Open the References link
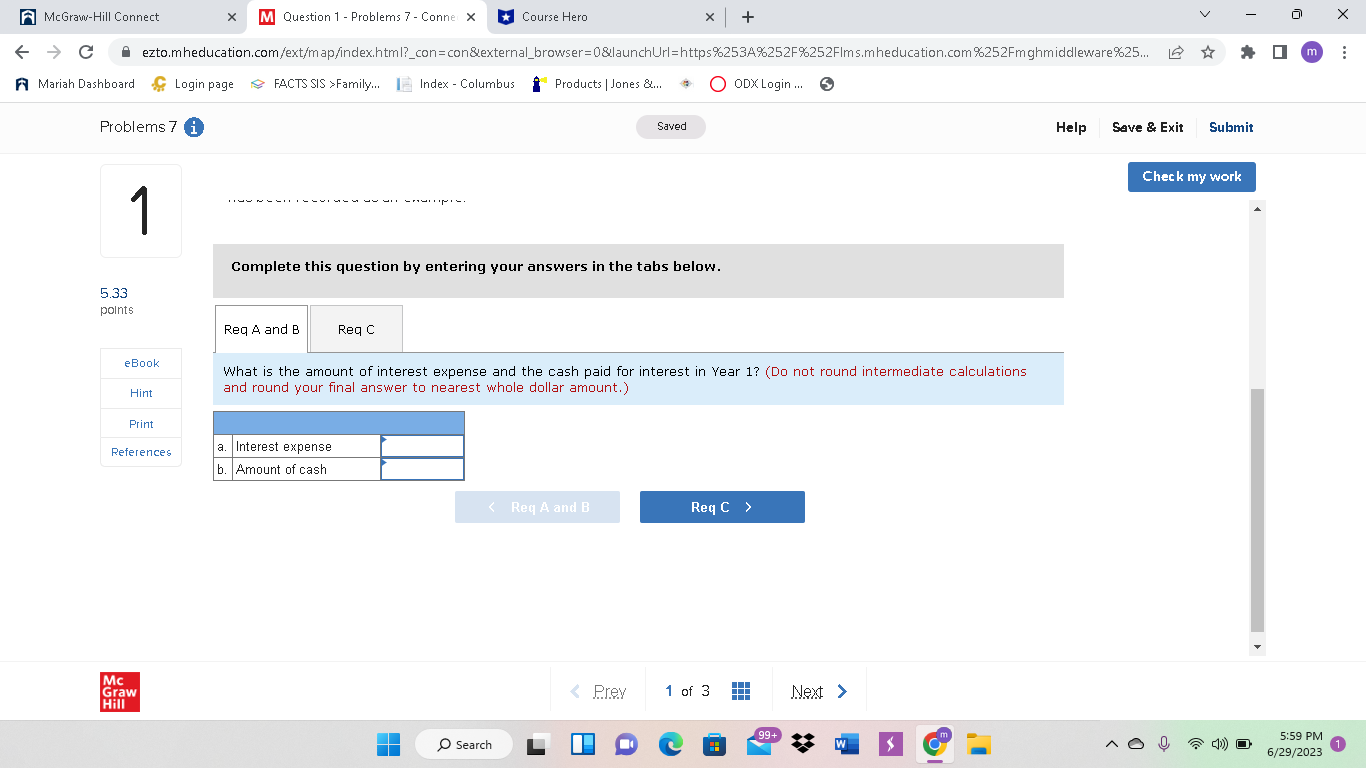The image size is (1366, 768). [140, 452]
